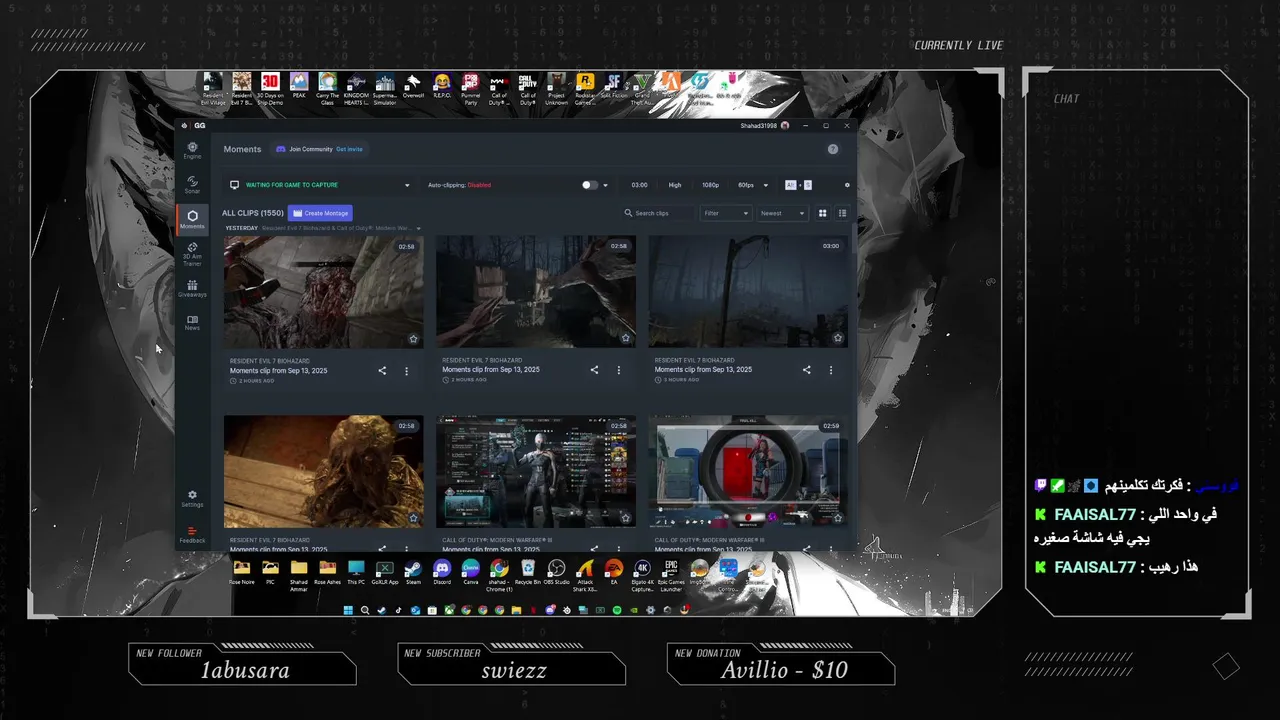Screen dimensions: 1280x720
Task: Open GoXLR App desktop shortcut
Action: point(385,572)
